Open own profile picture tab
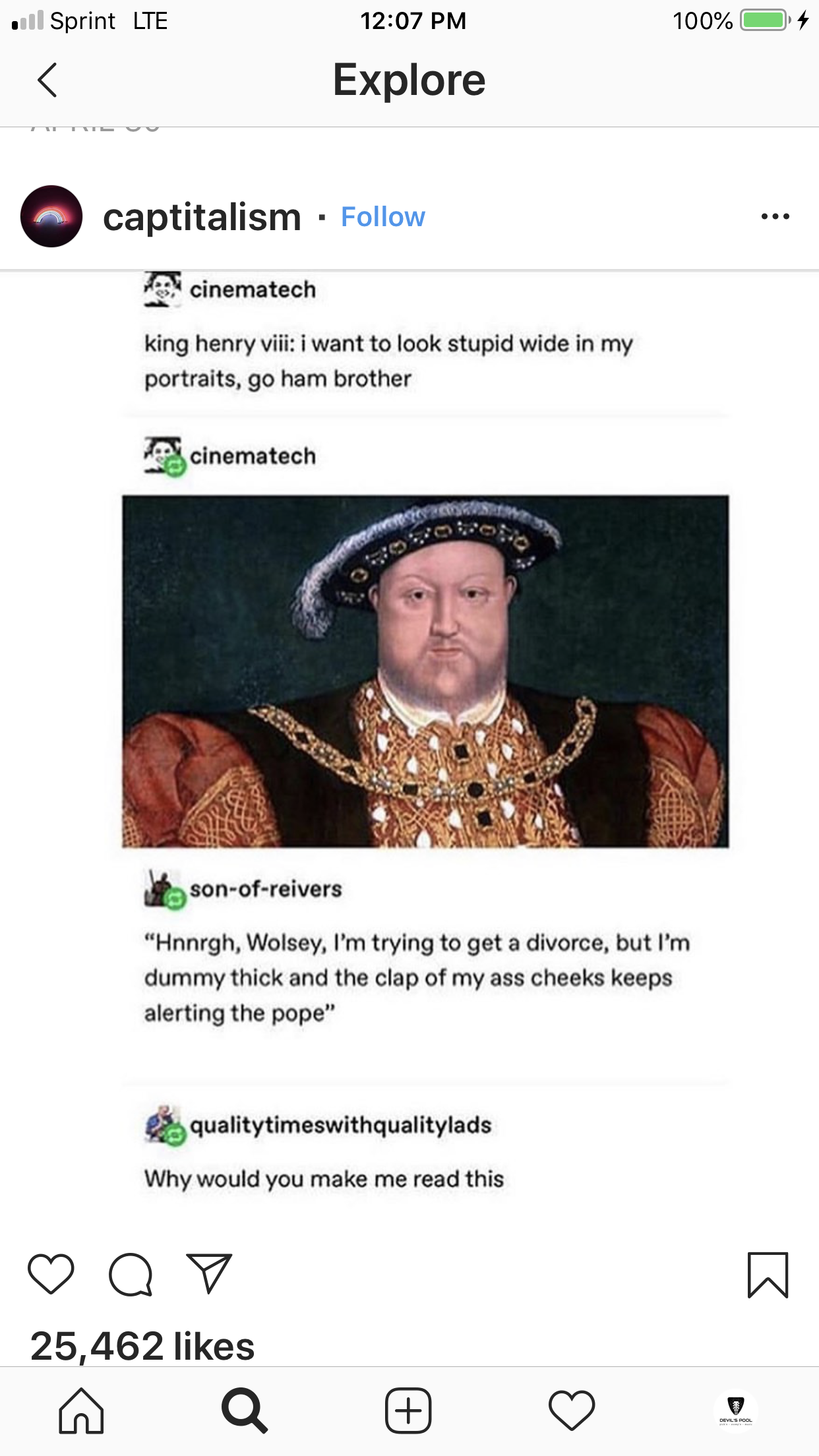 [x=736, y=1410]
